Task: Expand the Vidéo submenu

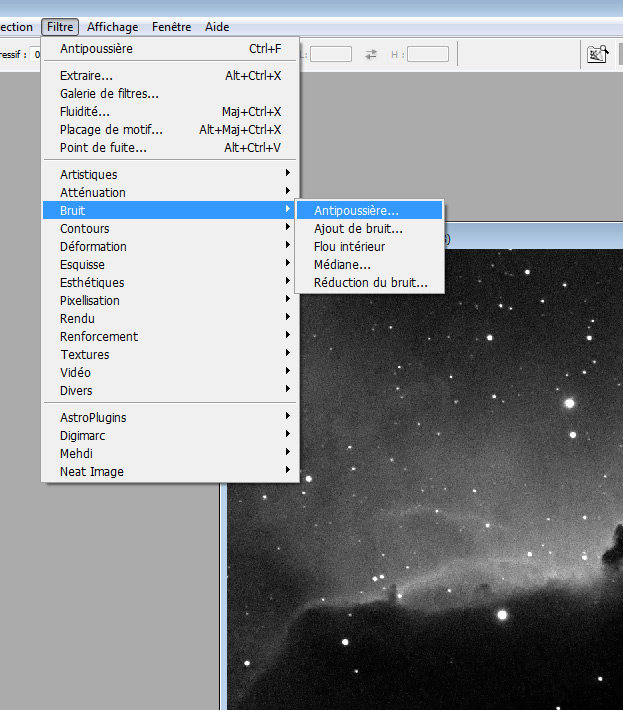Action: click(170, 373)
